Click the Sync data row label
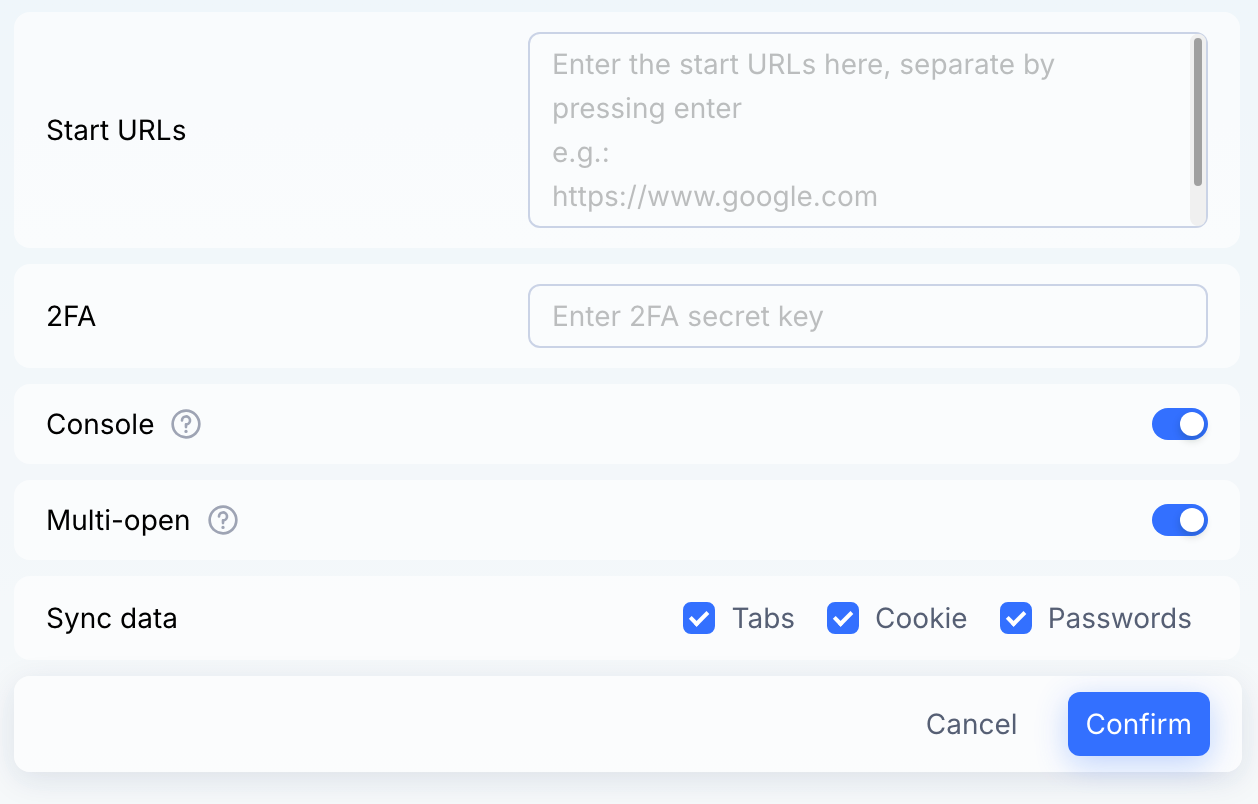The height and width of the screenshot is (804, 1258). pyautogui.click(x=112, y=619)
